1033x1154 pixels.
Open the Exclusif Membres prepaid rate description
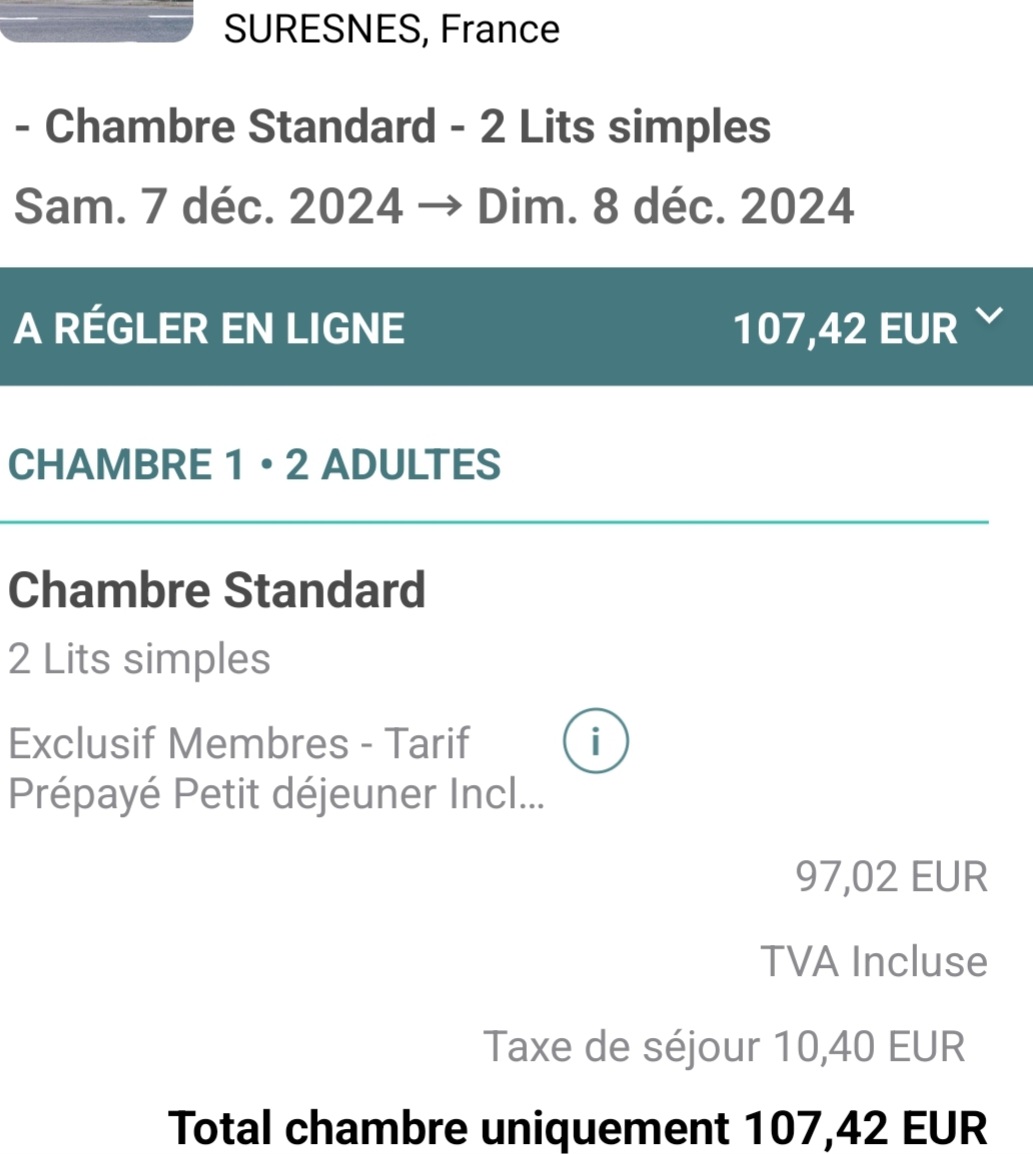pyautogui.click(x=276, y=768)
